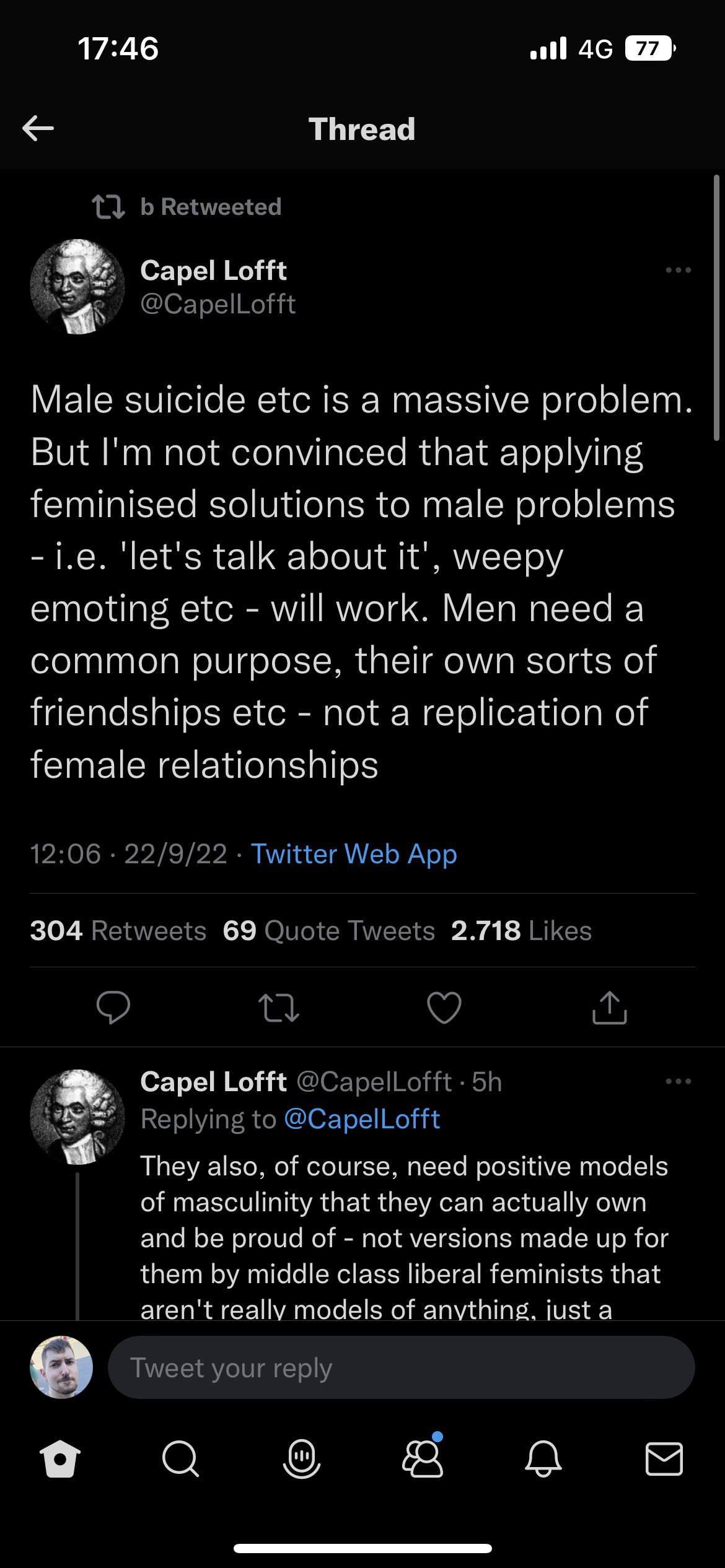Screen dimensions: 725x1568
Task: Share the main tweet
Action: click(x=610, y=1007)
